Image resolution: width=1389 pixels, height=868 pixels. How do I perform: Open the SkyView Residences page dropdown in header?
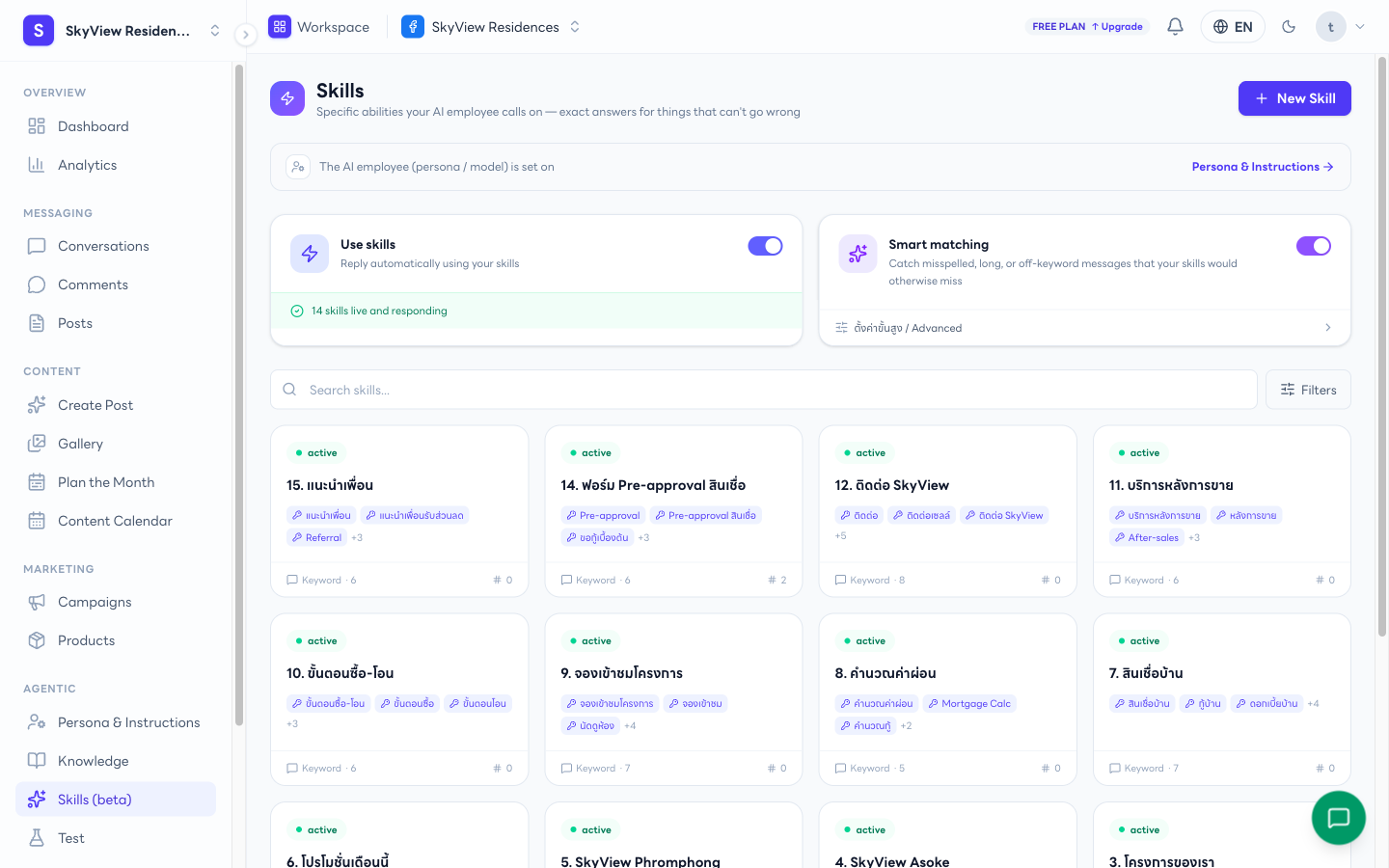point(491,27)
